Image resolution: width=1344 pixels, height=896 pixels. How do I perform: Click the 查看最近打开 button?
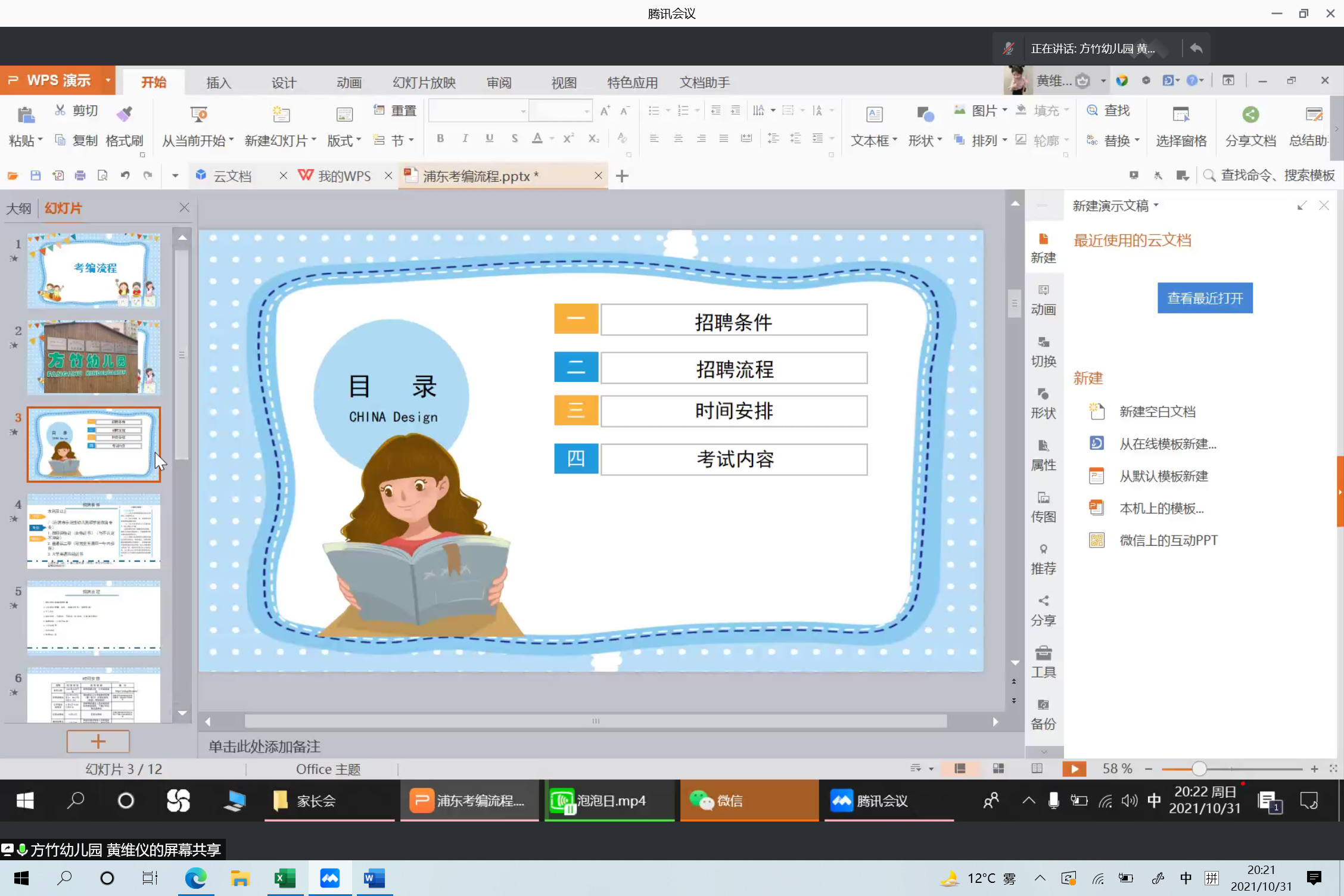coord(1205,298)
